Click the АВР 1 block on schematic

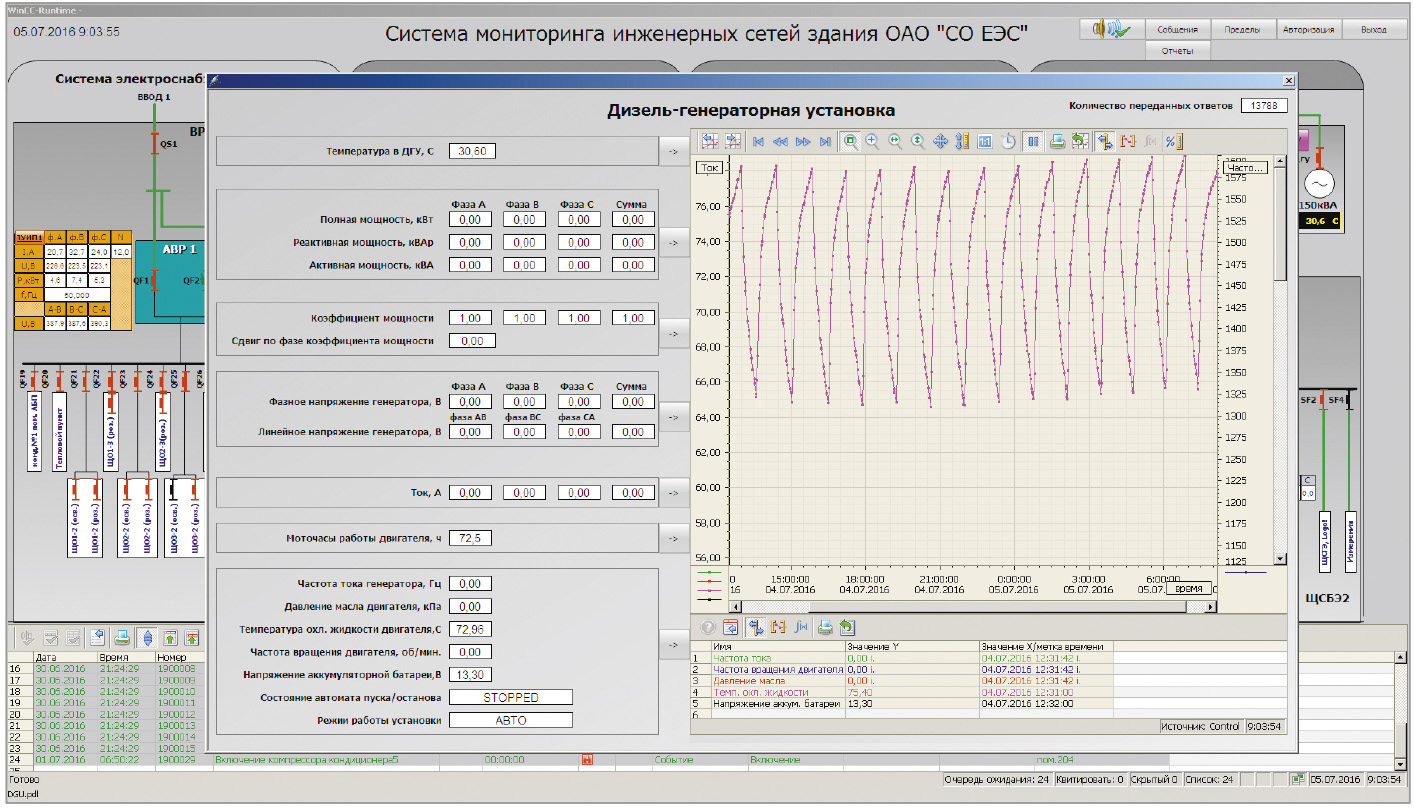point(168,282)
